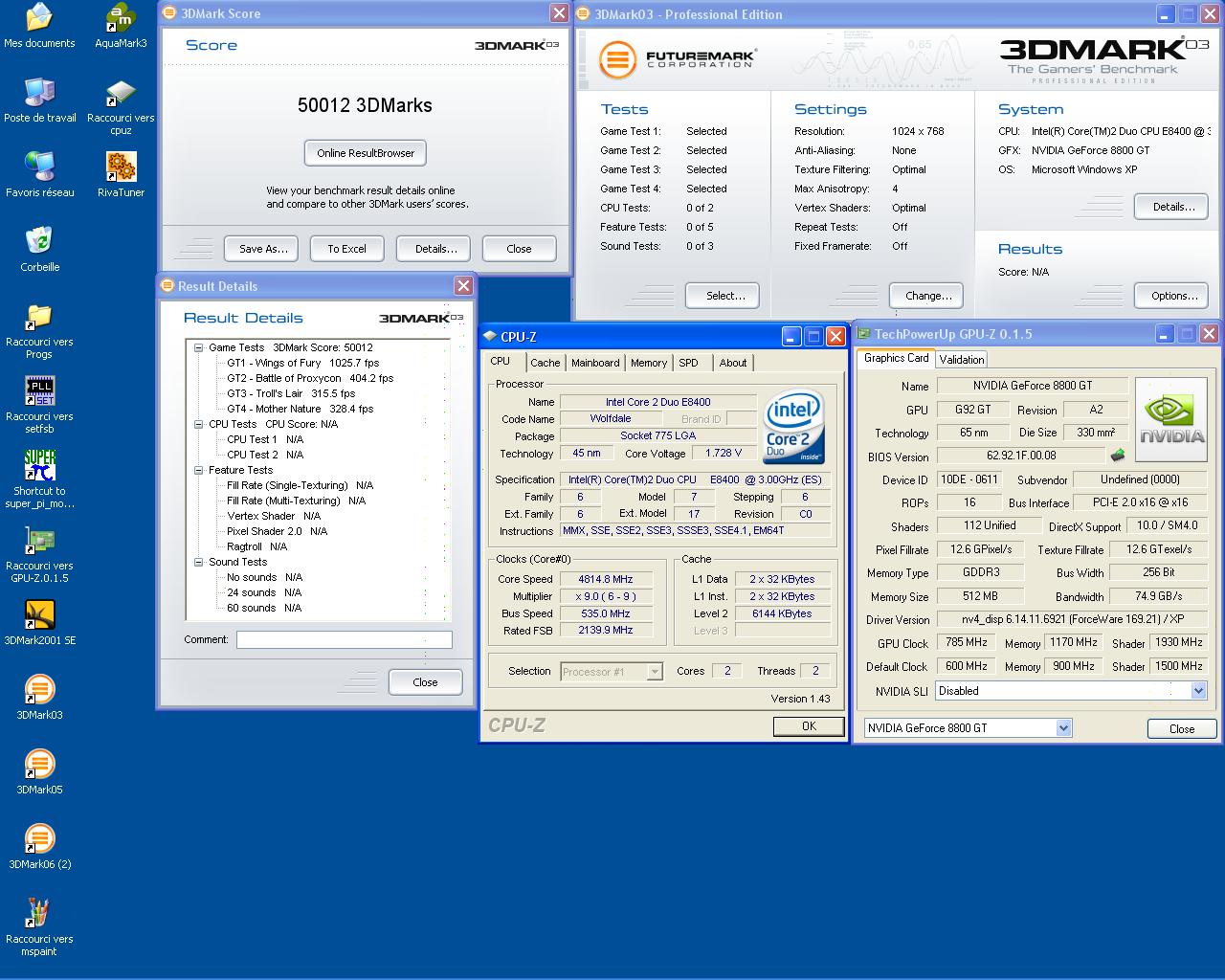Click the Futuremark Corporation logo

pos(677,59)
